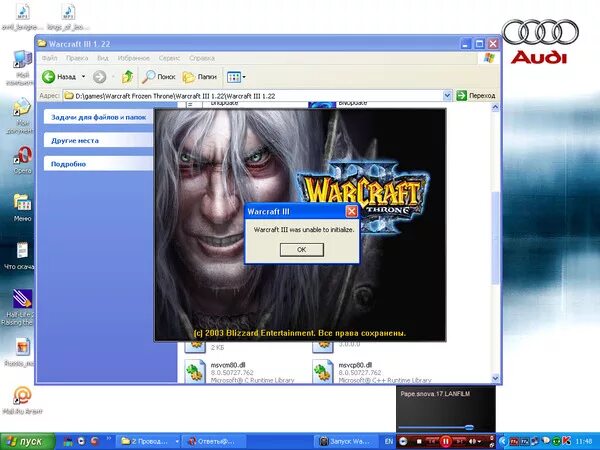This screenshot has height=450, width=600.
Task: Open the 2 Проводник taskbar group
Action: pos(149,442)
